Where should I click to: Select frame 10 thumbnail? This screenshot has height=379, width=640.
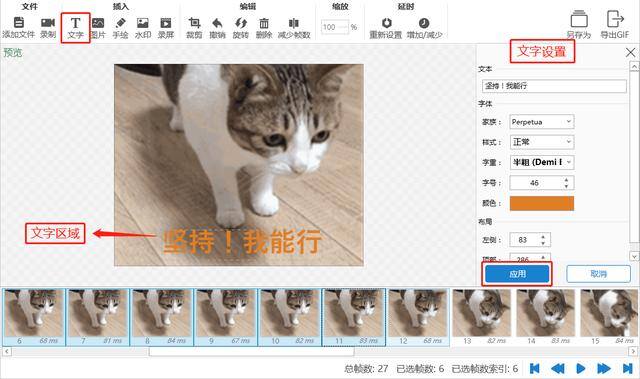tap(290, 317)
